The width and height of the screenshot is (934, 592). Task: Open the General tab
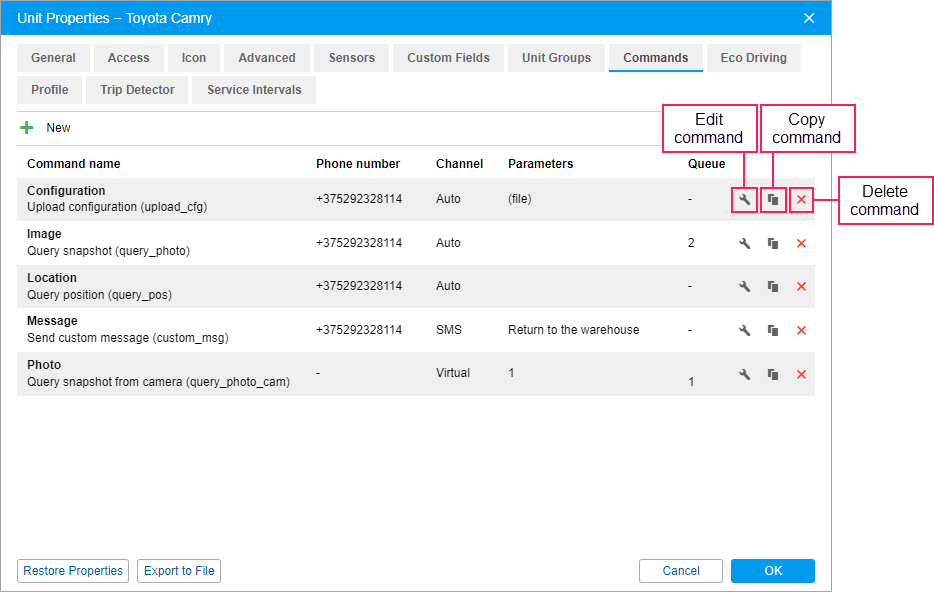pyautogui.click(x=53, y=58)
